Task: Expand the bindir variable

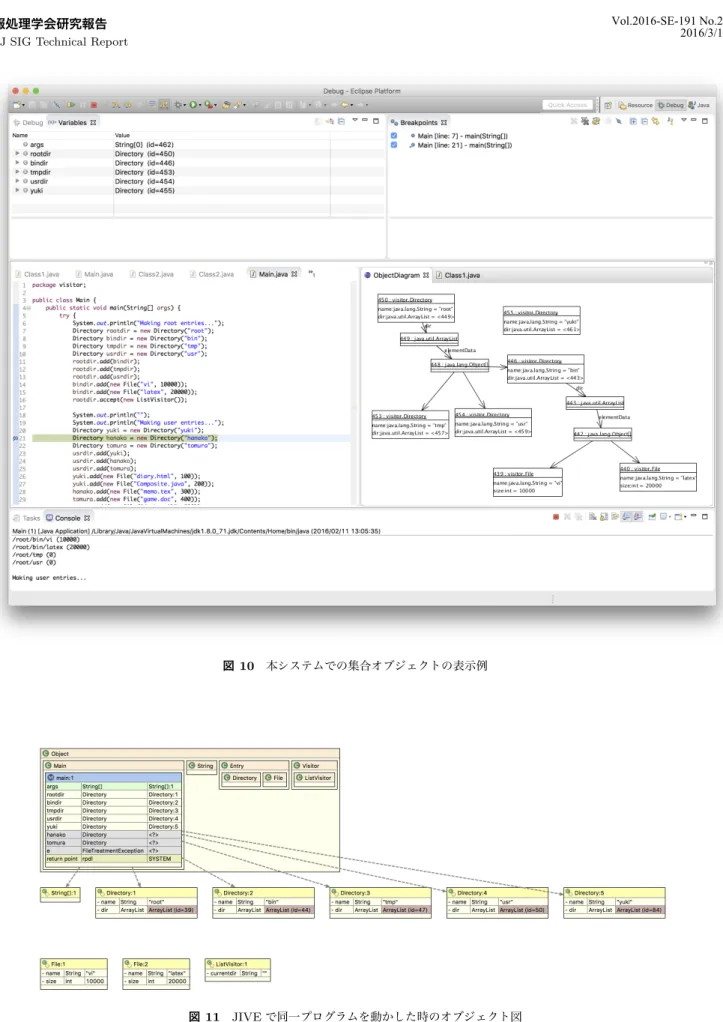Action: pyautogui.click(x=18, y=163)
